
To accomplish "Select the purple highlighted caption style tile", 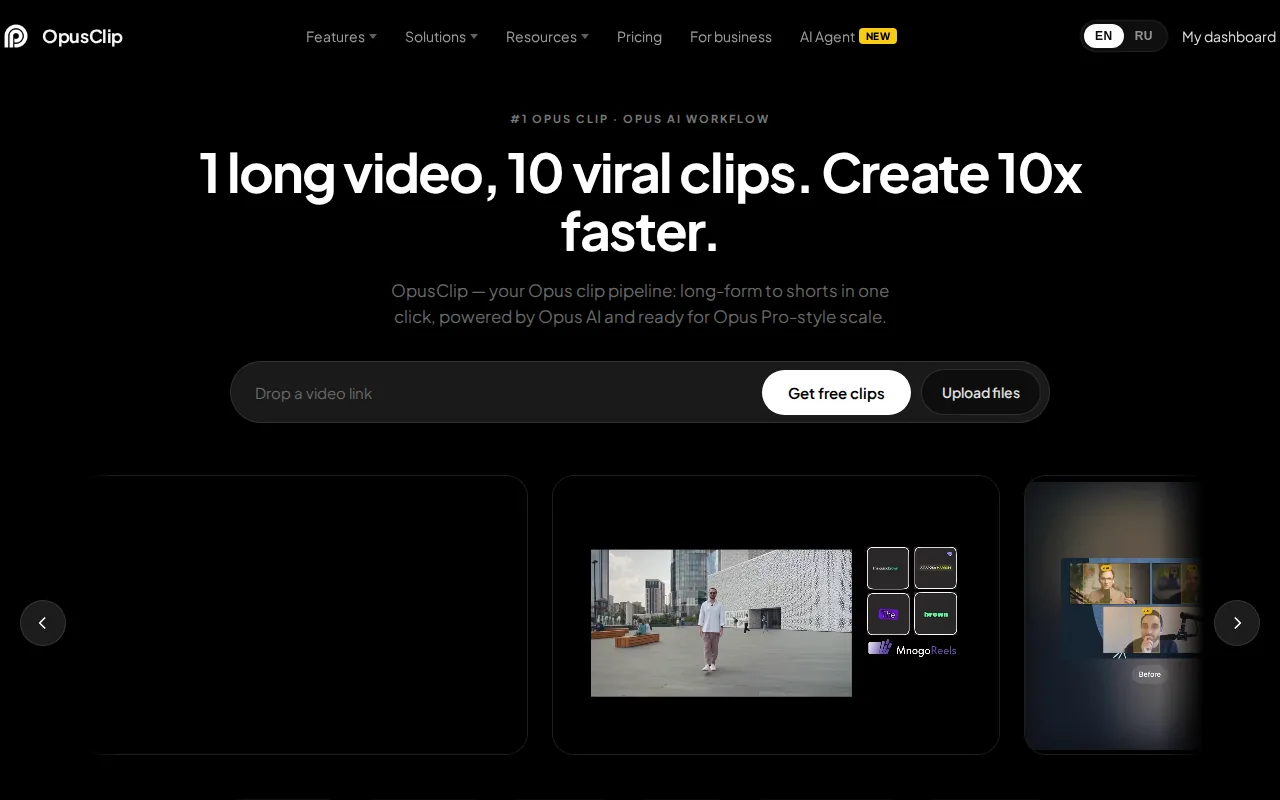I will (888, 614).
